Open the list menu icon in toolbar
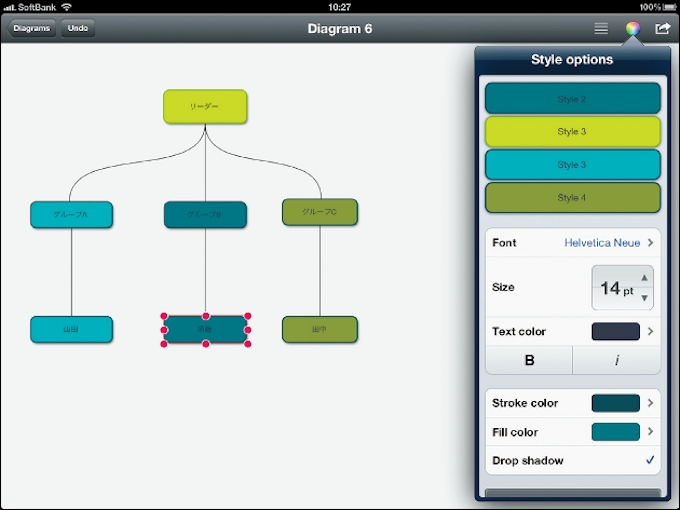 click(x=601, y=29)
